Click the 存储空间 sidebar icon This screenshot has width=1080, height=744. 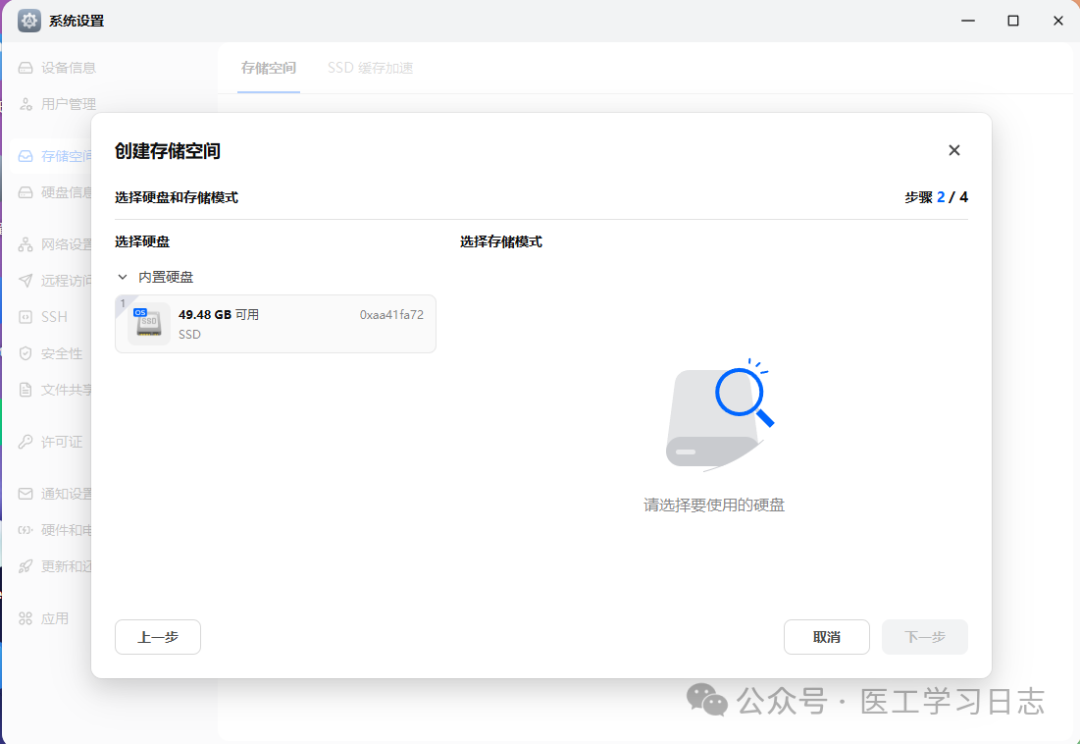click(x=25, y=156)
